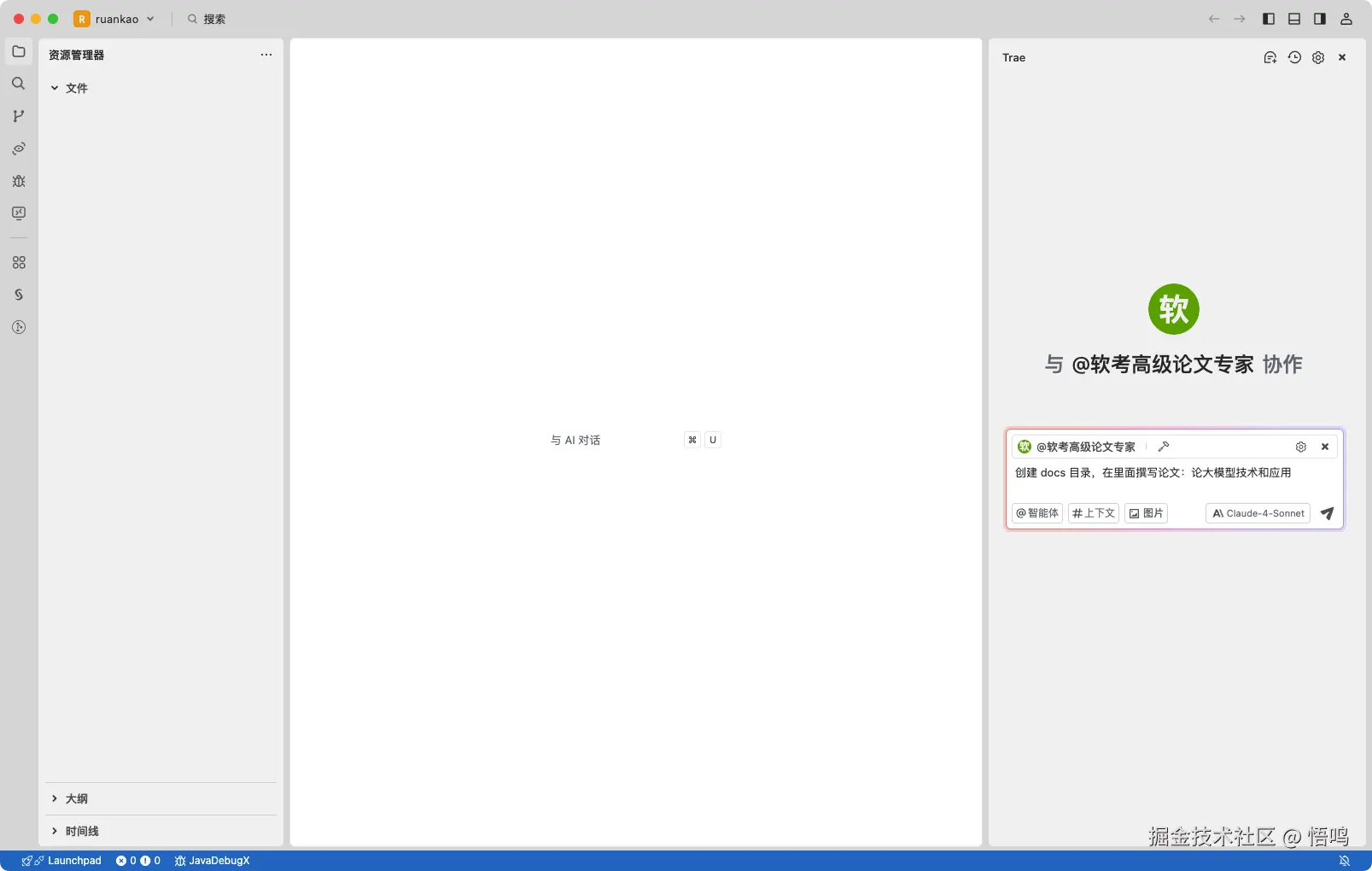
Task: Navigate back with the left arrow
Action: [x=1214, y=19]
